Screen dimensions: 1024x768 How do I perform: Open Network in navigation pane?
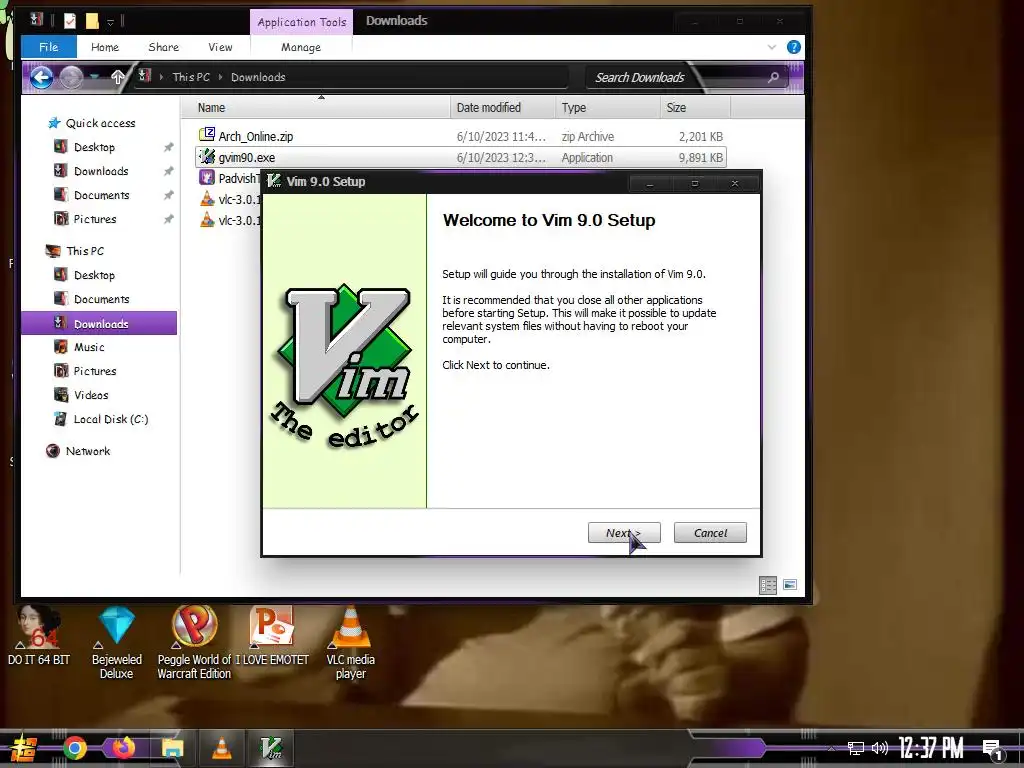(x=88, y=451)
